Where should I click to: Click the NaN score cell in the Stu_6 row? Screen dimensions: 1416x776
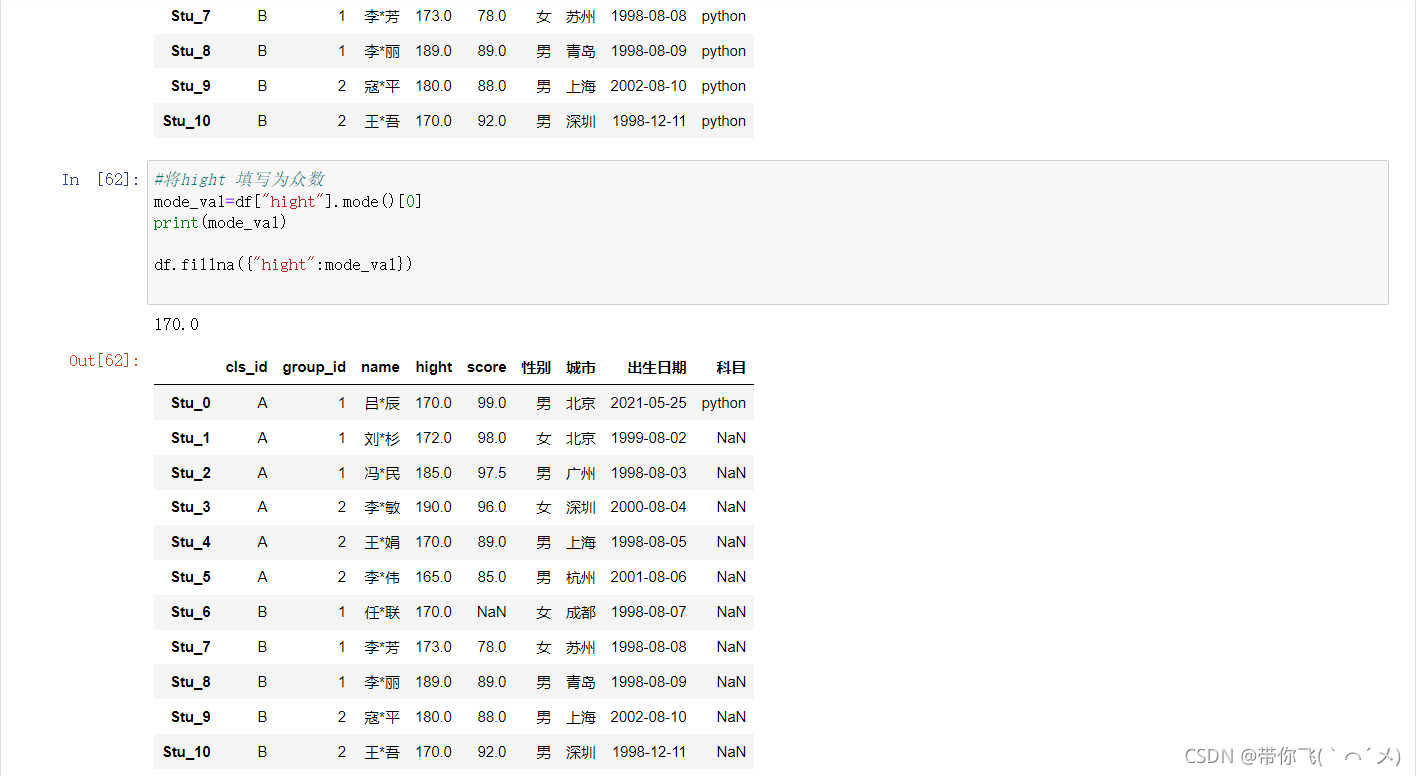(492, 612)
